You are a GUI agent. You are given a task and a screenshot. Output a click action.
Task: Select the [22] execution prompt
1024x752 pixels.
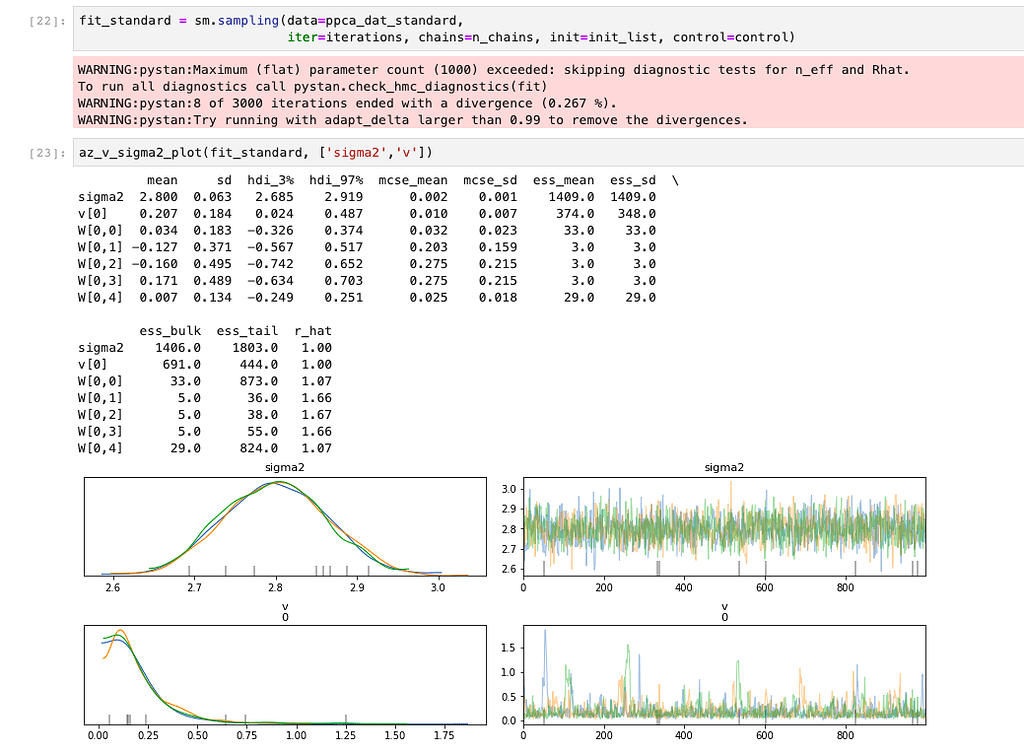pyautogui.click(x=46, y=21)
